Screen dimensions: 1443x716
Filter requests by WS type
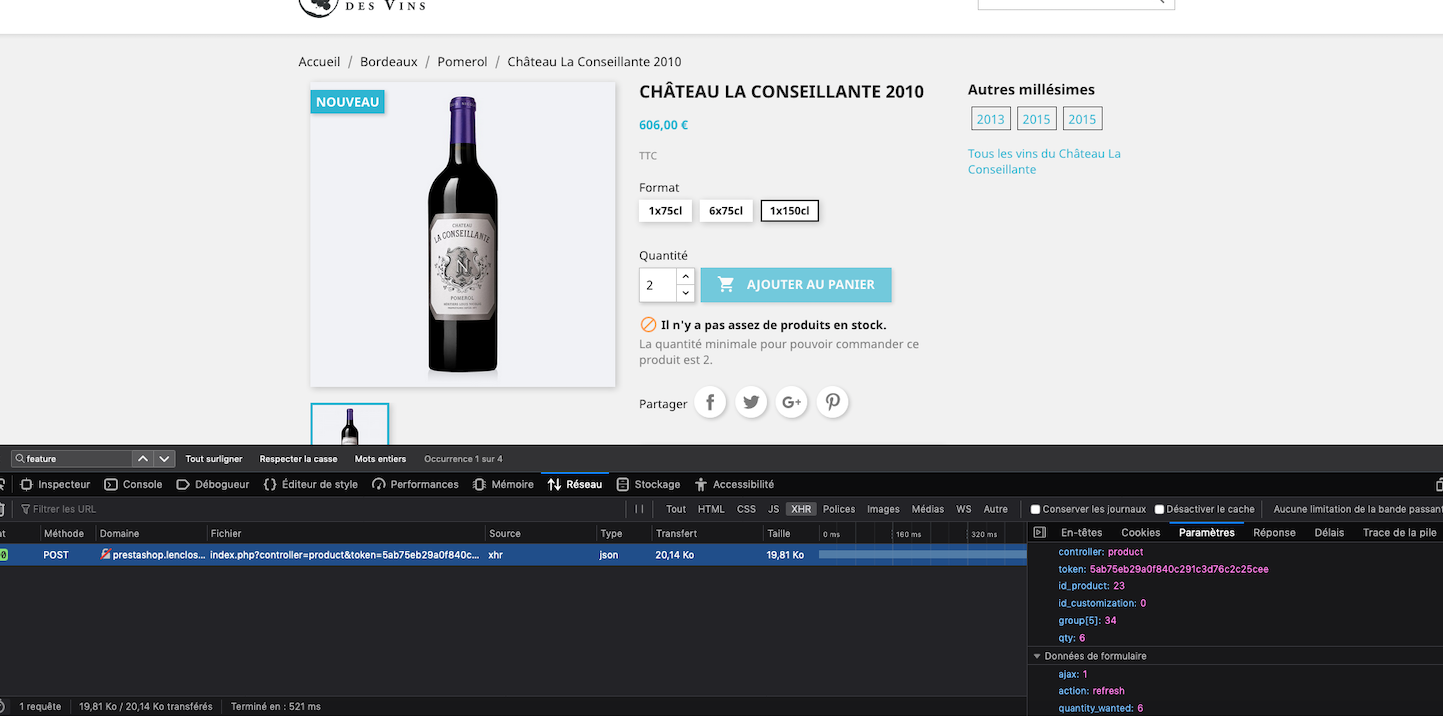pyautogui.click(x=963, y=509)
